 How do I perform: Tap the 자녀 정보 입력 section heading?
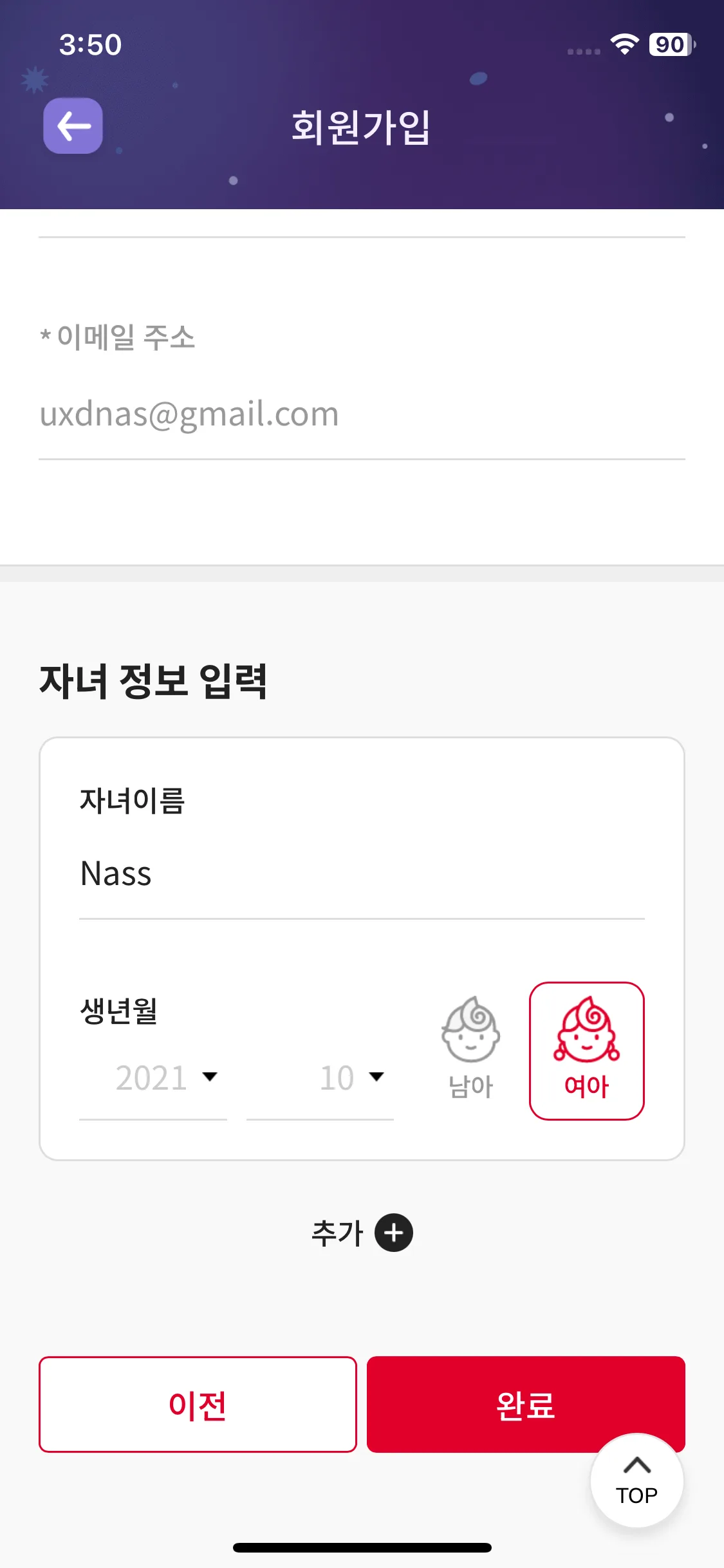tap(153, 681)
